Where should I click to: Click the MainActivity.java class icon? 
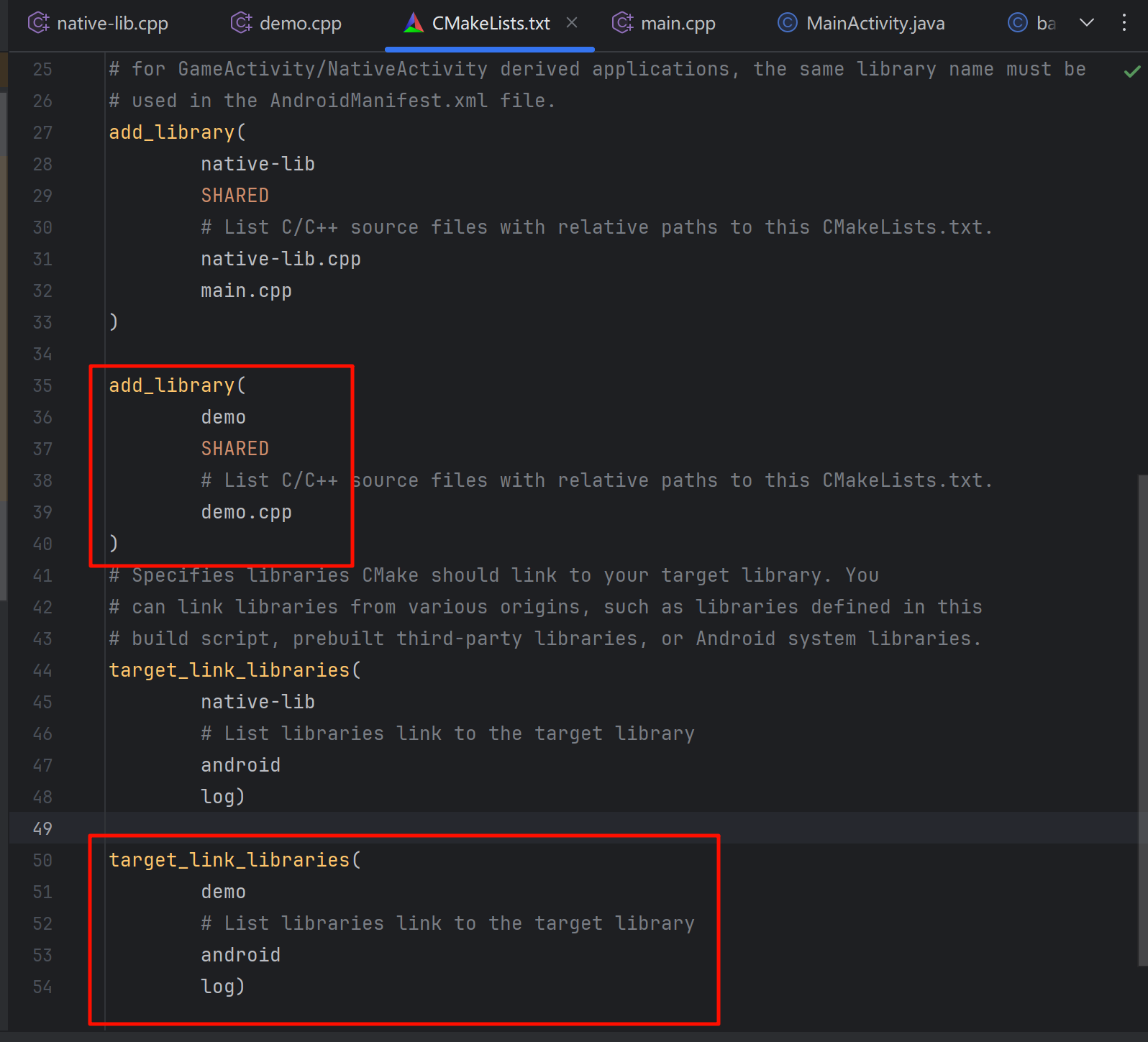788,23
